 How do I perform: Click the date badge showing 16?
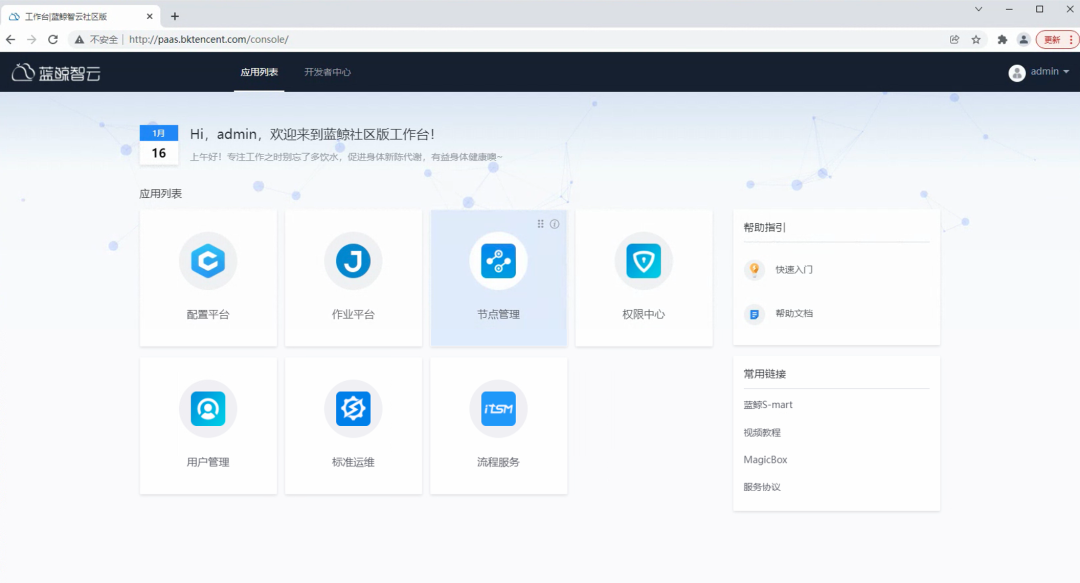pos(159,145)
